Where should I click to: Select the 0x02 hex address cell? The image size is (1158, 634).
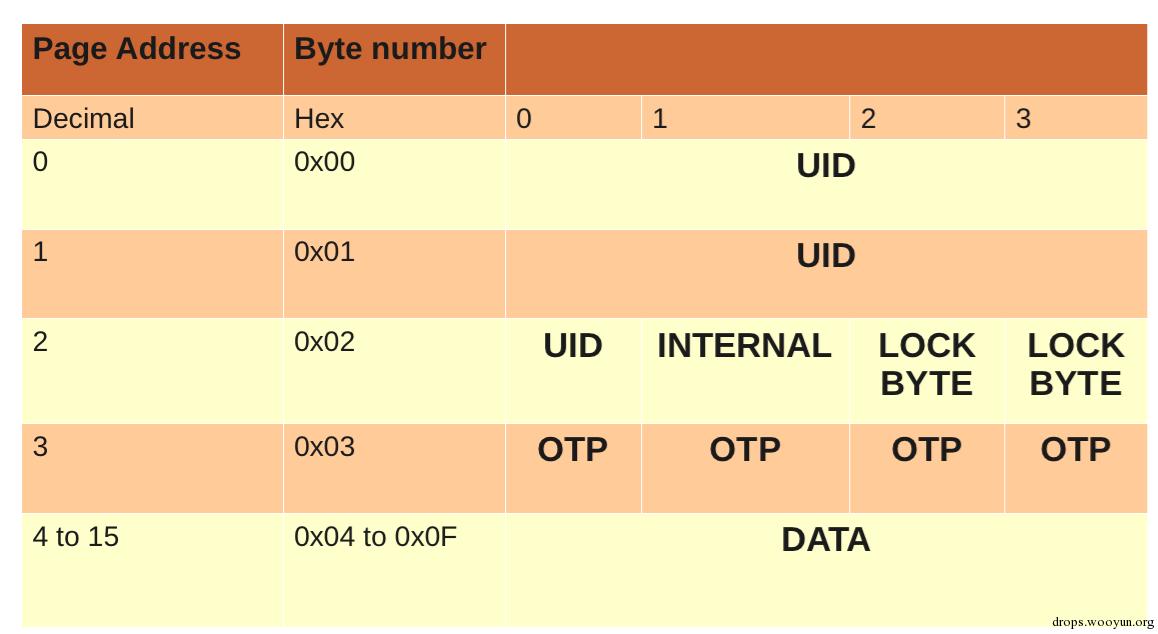click(x=324, y=342)
